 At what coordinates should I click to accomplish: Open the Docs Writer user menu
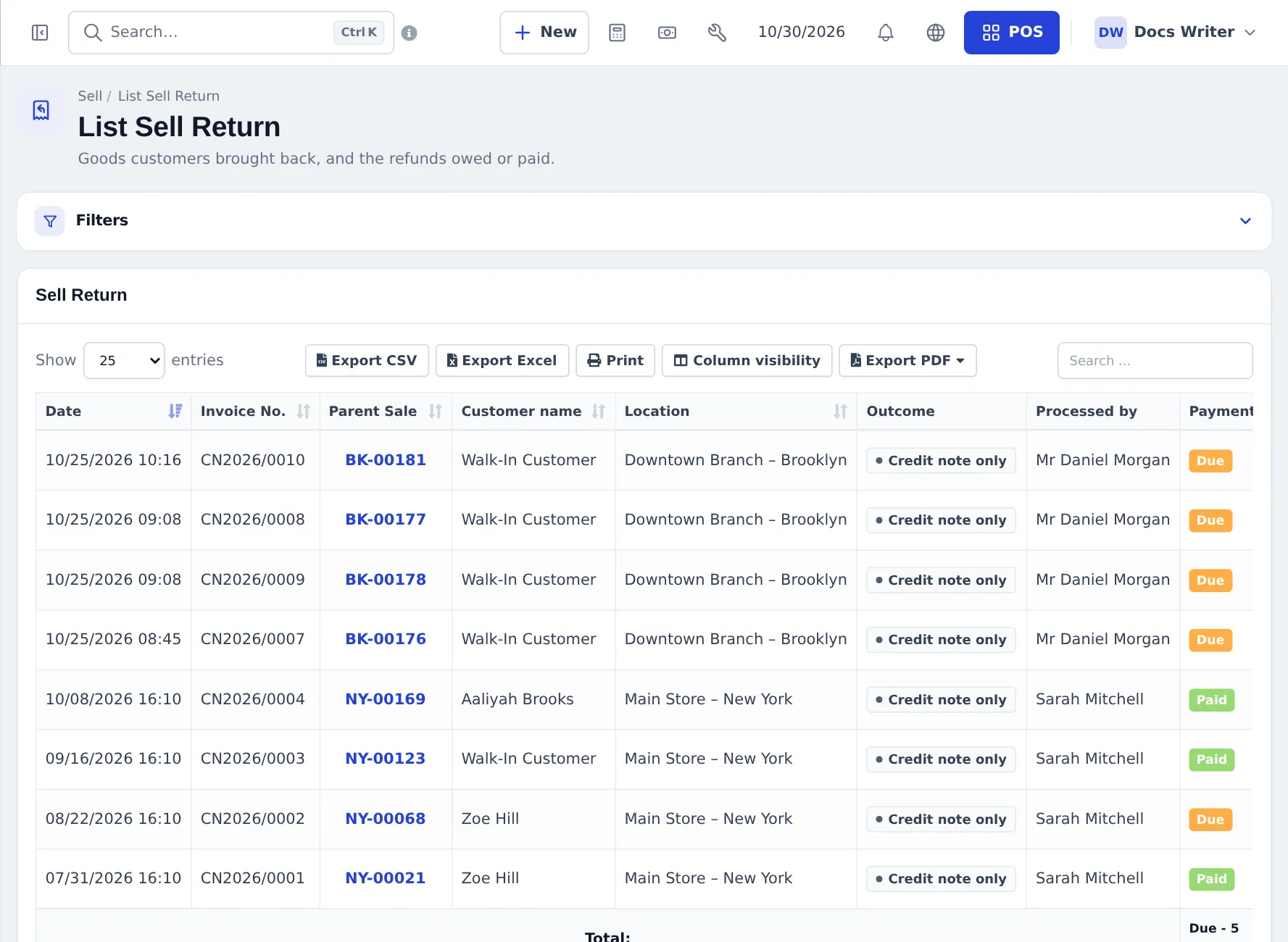coord(1175,33)
